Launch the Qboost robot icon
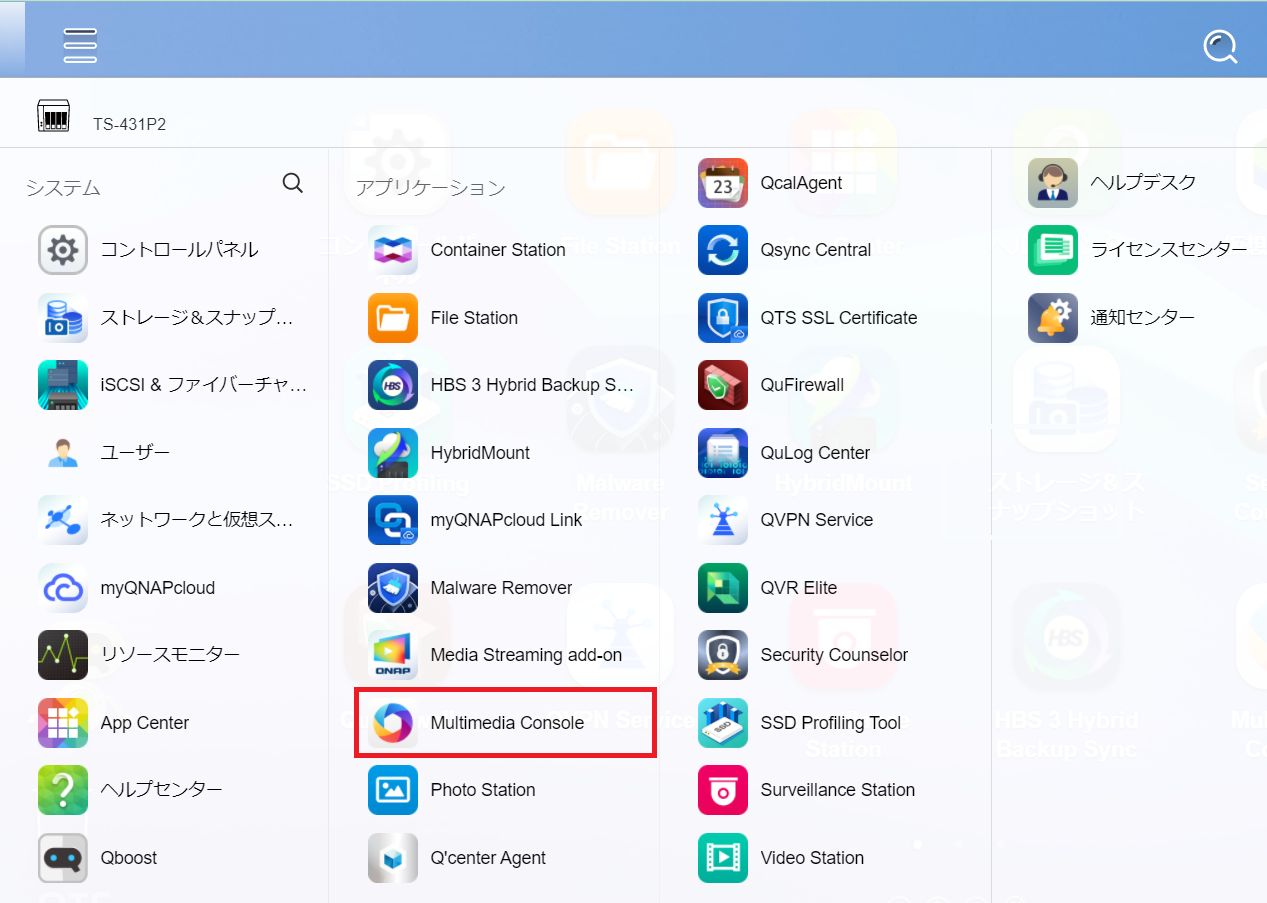 63,858
